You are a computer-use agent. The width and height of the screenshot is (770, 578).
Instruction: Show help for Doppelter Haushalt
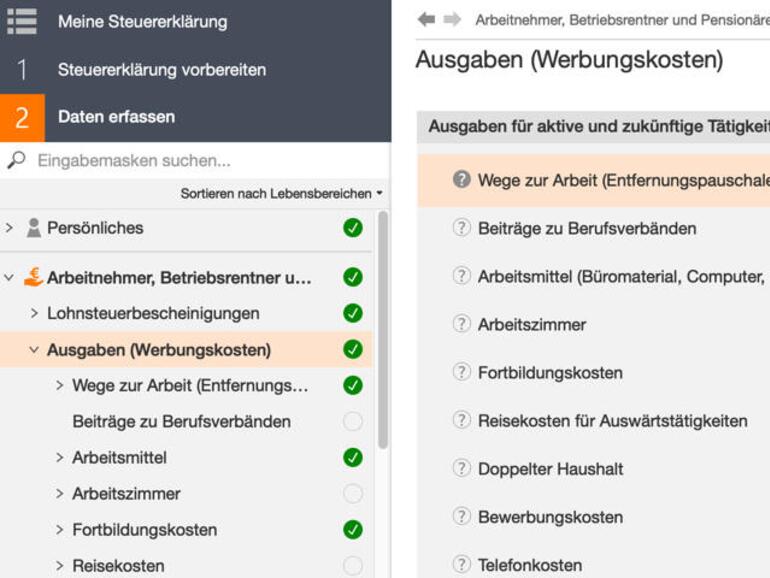[x=461, y=468]
